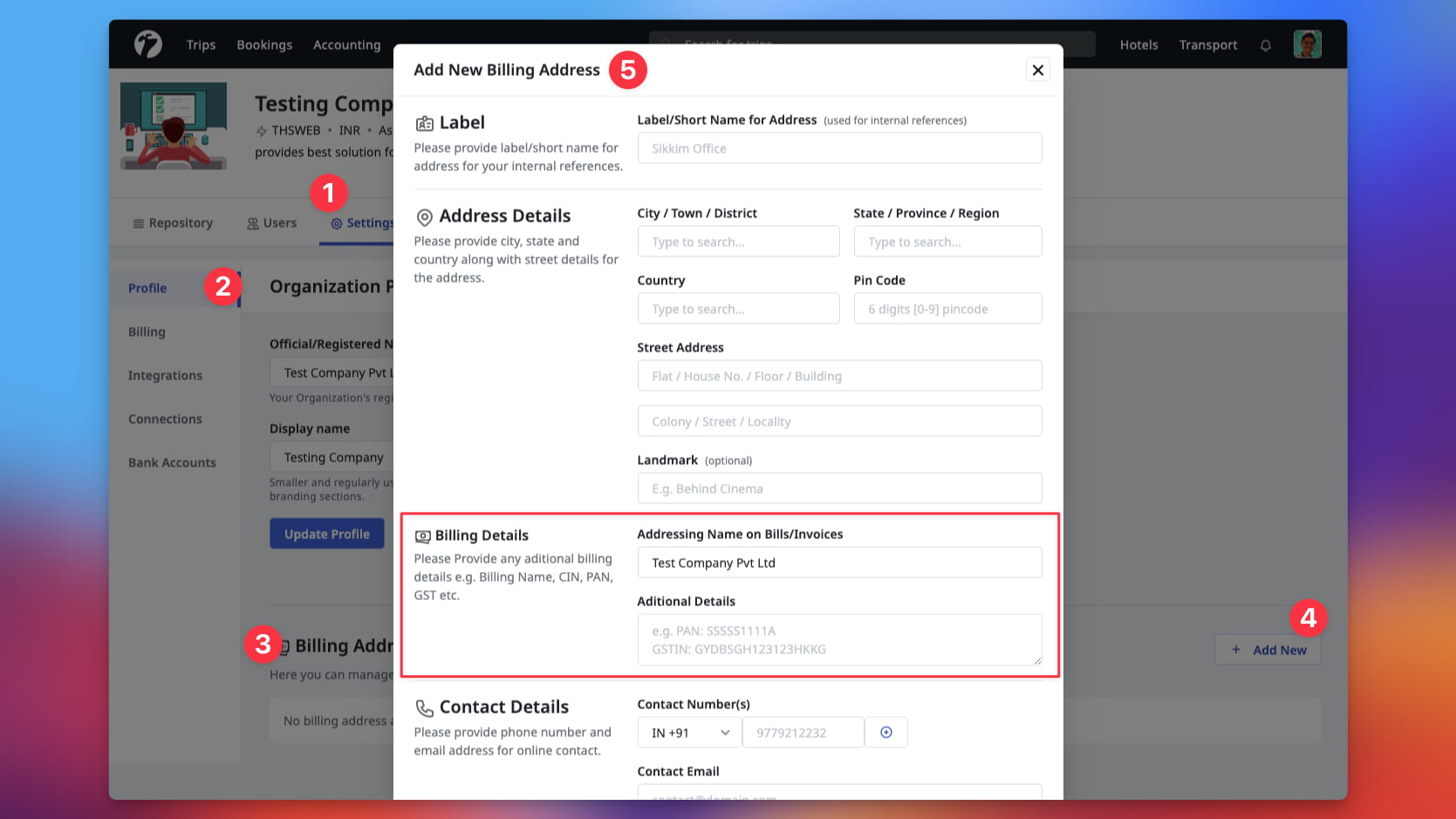Image resolution: width=1456 pixels, height=819 pixels.
Task: Click the Label tag icon in the dialog
Action: [x=425, y=122]
